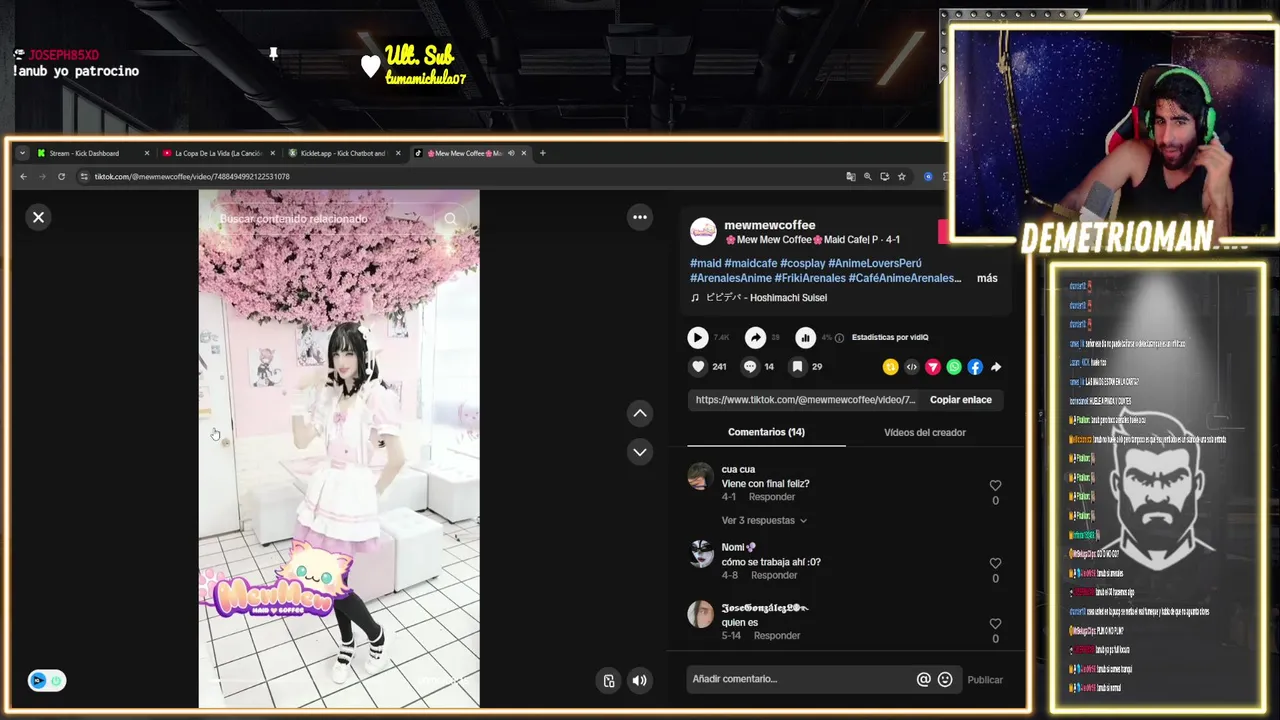Close the 'Kicklet.app' browser tab
The height and width of the screenshot is (720, 1280).
398,153
